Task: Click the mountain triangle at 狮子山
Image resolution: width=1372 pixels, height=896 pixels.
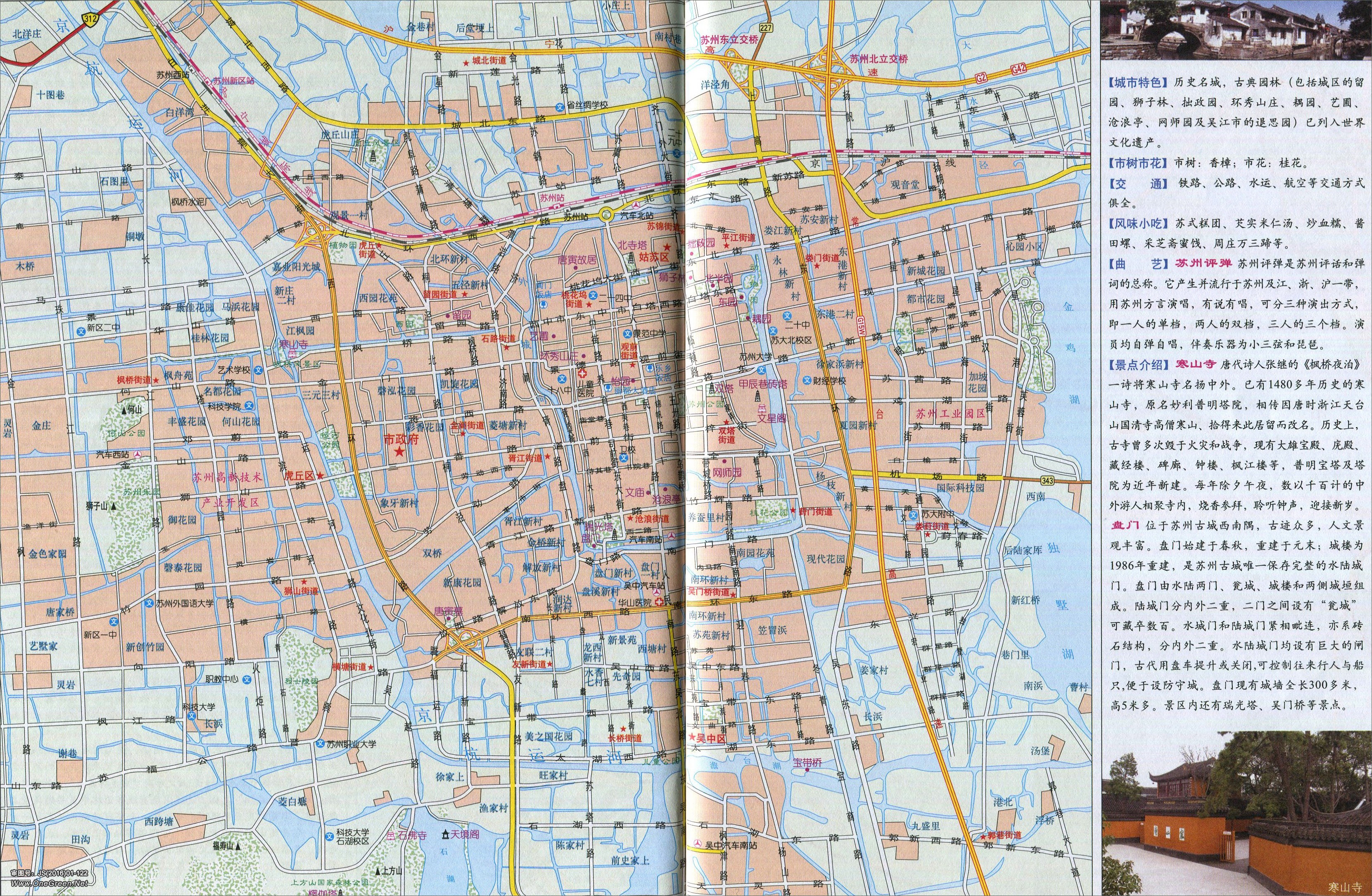Action: point(114,506)
